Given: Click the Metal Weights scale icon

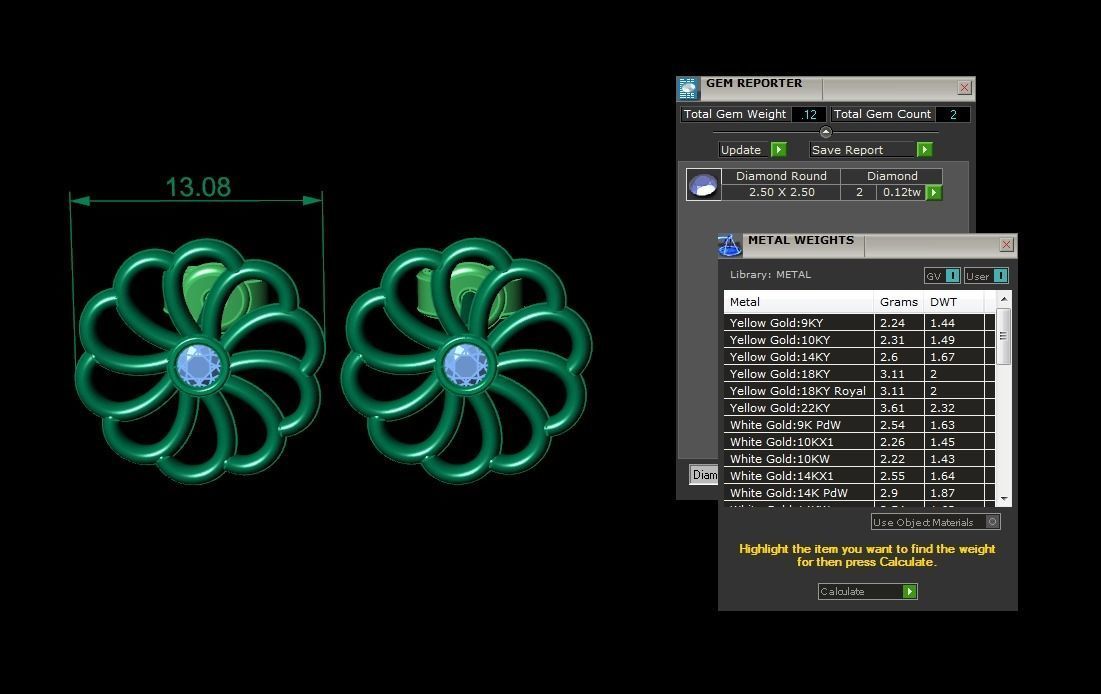Looking at the screenshot, I should [730, 245].
